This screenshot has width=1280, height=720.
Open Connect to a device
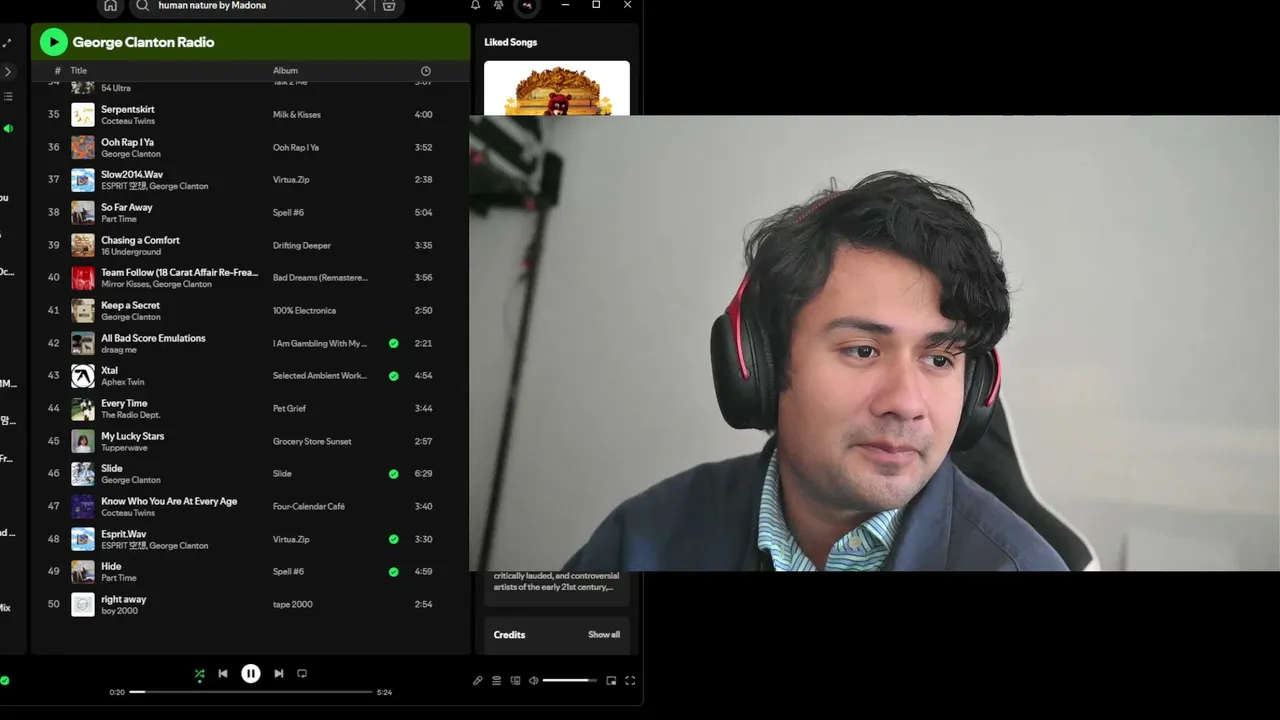(x=515, y=681)
